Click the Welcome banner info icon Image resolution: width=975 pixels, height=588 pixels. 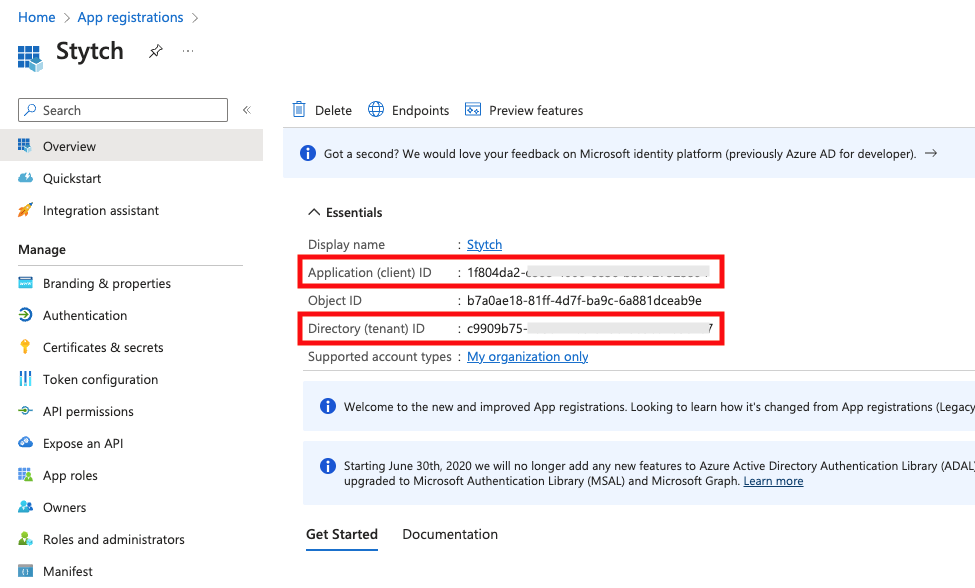(x=328, y=407)
